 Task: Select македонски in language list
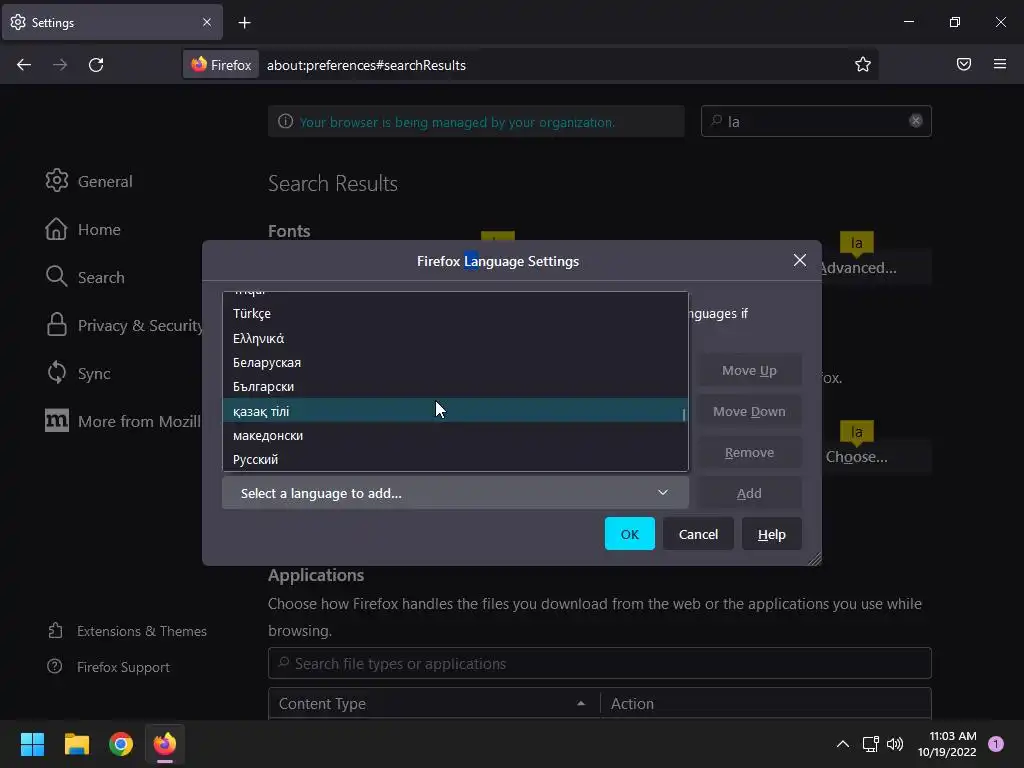click(x=455, y=435)
